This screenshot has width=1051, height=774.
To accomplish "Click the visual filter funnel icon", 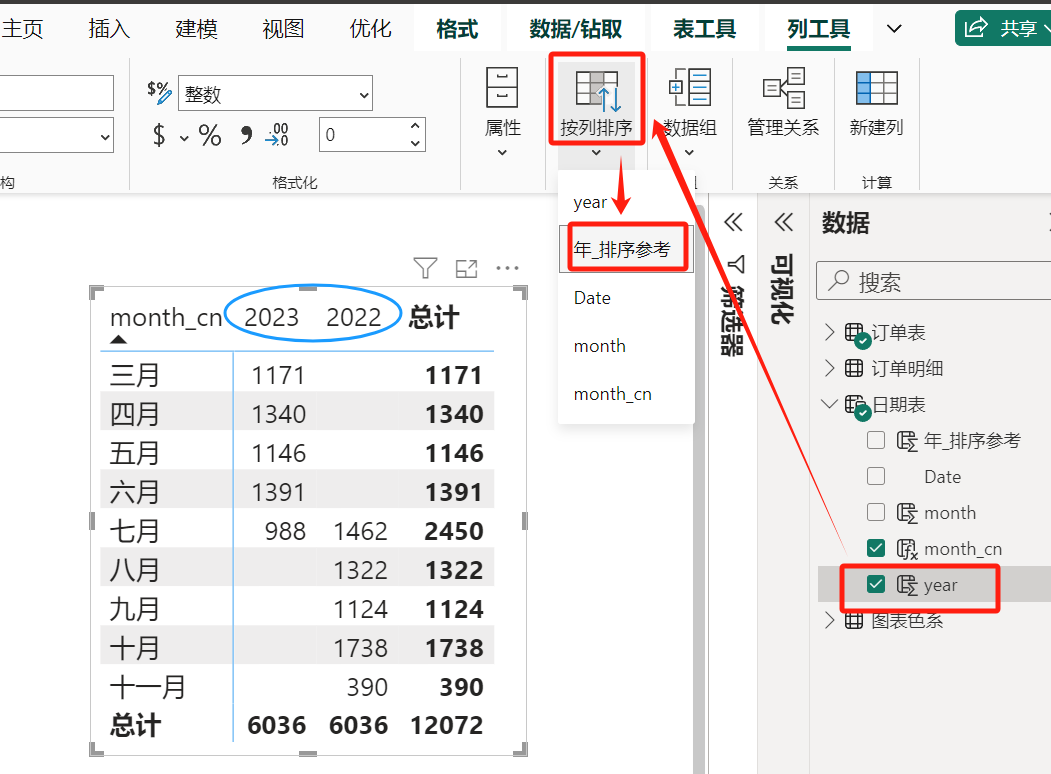I will click(x=425, y=268).
